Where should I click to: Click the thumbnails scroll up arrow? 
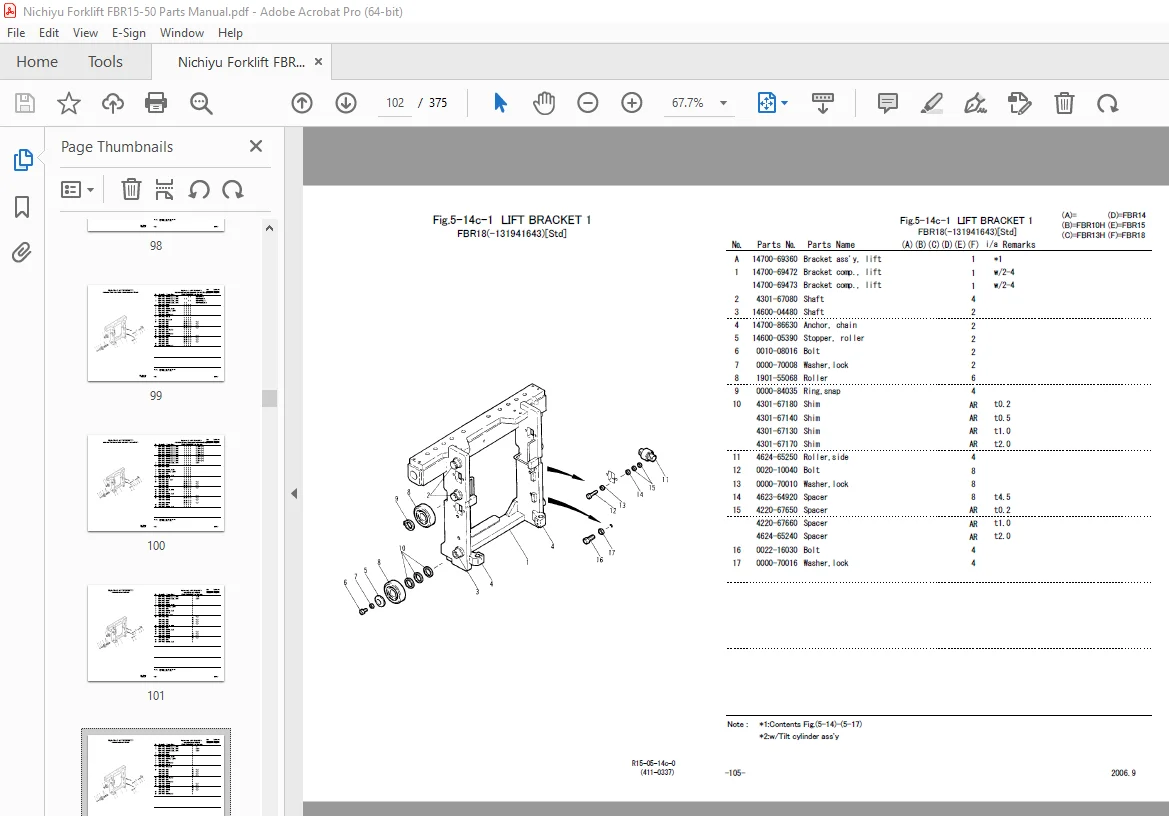click(x=269, y=228)
